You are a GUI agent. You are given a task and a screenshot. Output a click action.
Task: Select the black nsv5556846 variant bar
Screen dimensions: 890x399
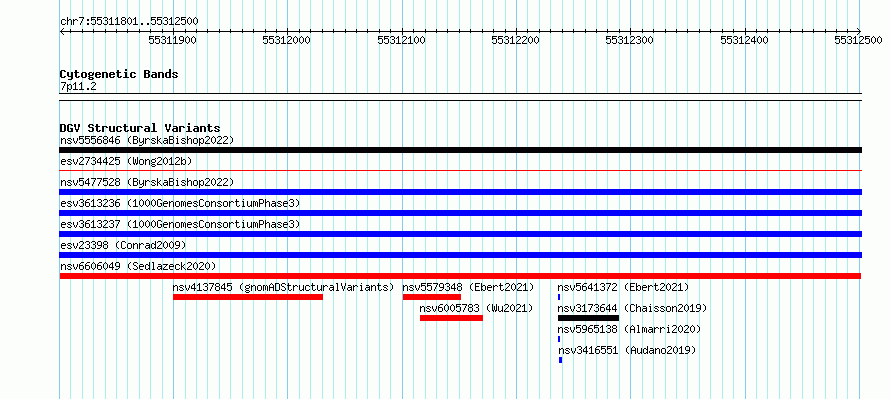coord(460,150)
